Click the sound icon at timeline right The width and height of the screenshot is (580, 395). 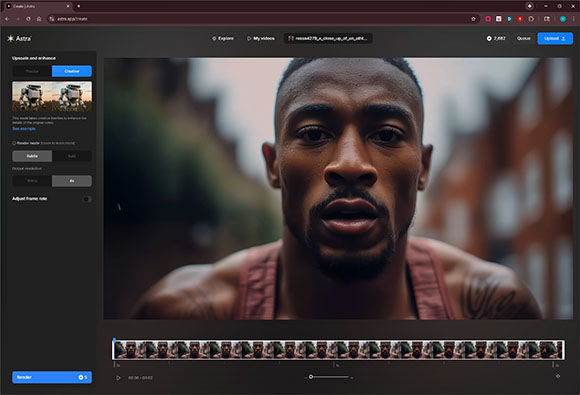point(558,377)
